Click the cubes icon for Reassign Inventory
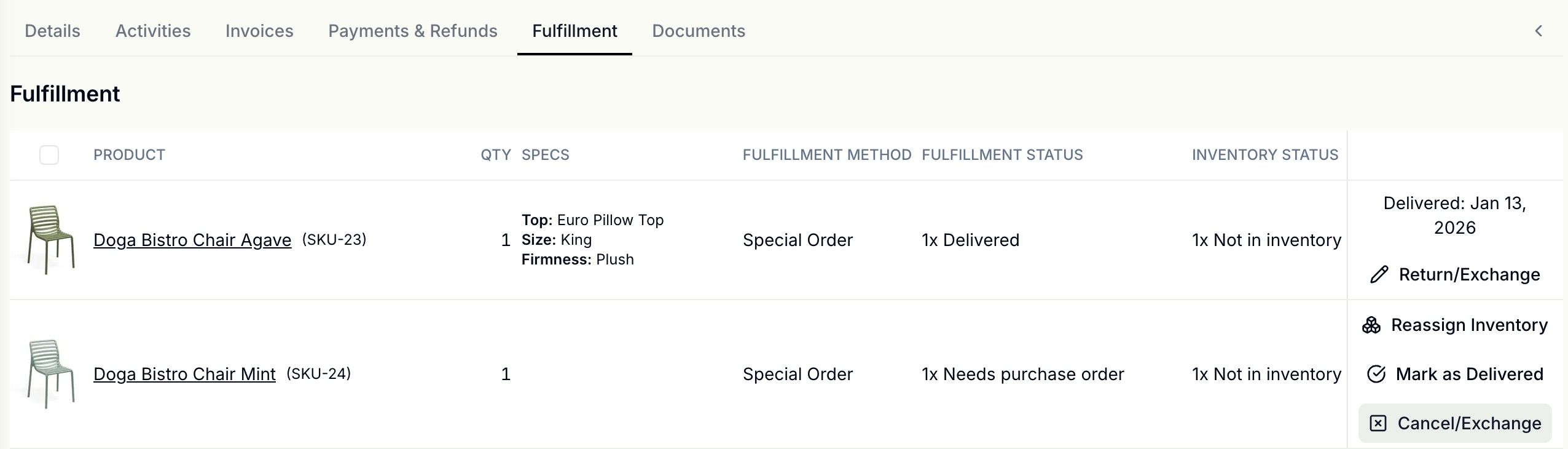This screenshot has height=449, width=1568. (x=1371, y=325)
